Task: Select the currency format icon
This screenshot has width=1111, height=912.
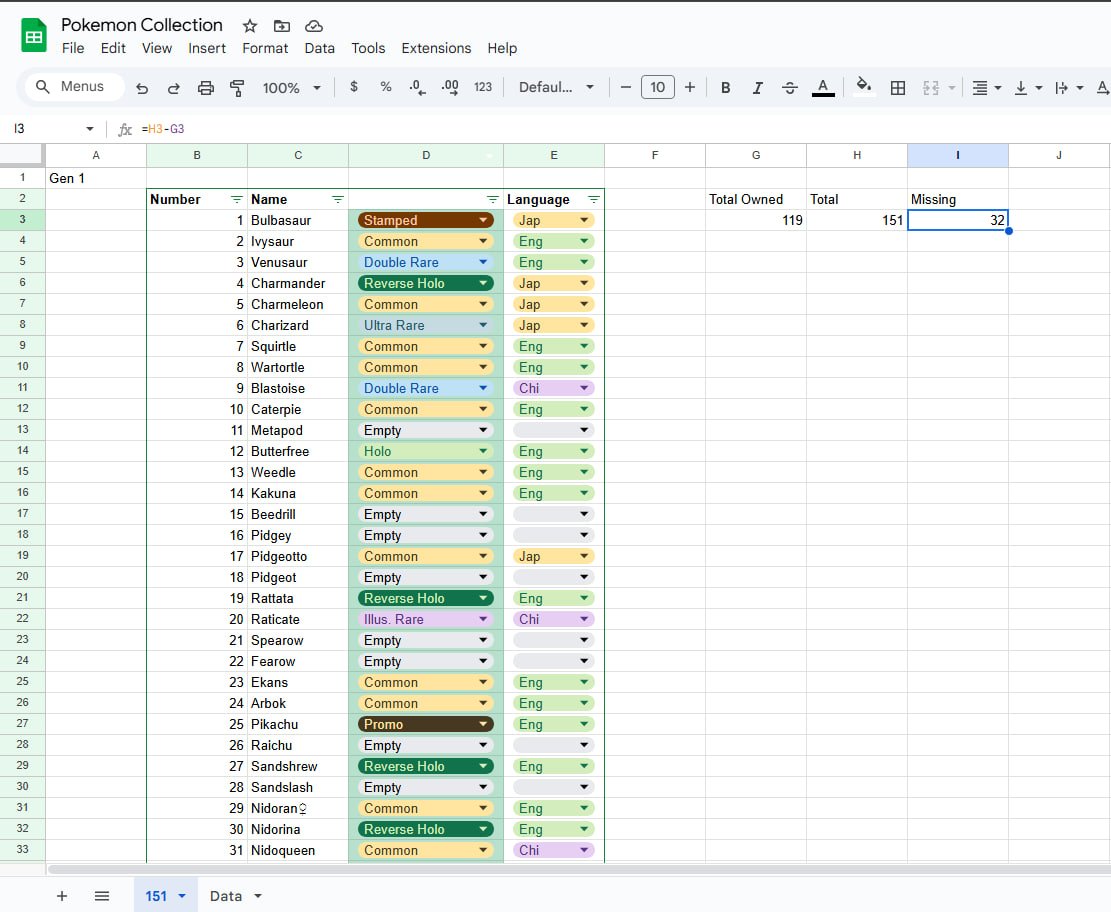Action: pos(353,87)
